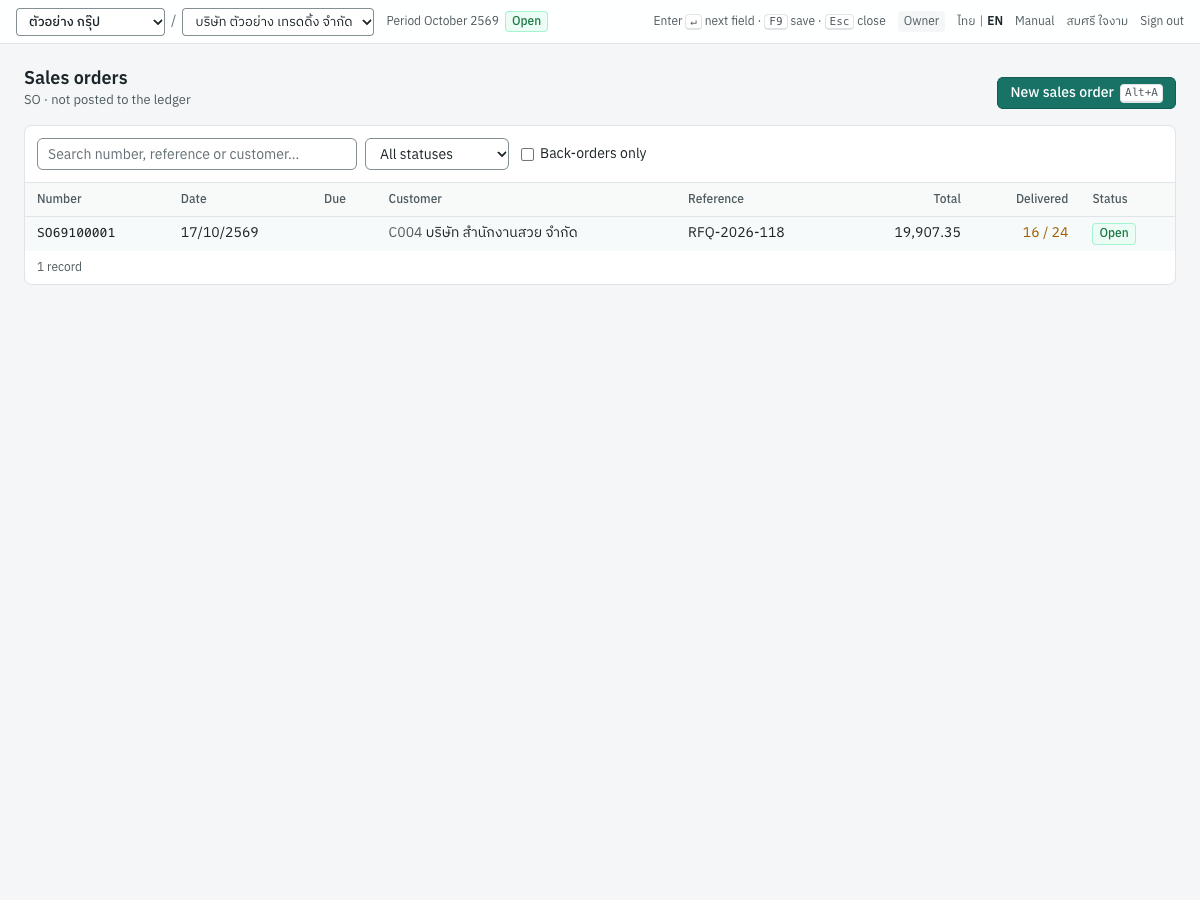Switch language to EN
Viewport: 1200px width, 900px height.
(x=995, y=21)
